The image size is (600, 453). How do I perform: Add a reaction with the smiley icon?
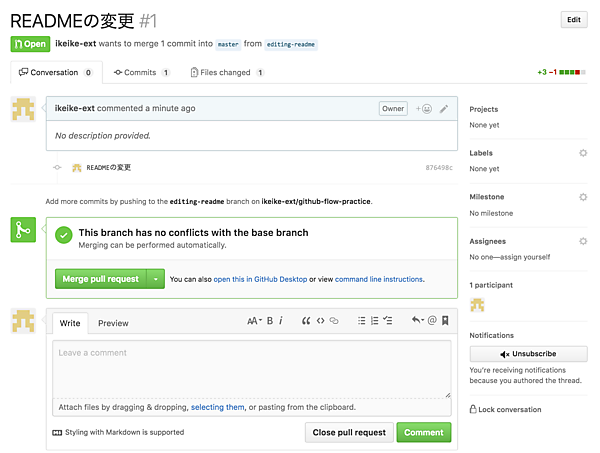(x=424, y=108)
